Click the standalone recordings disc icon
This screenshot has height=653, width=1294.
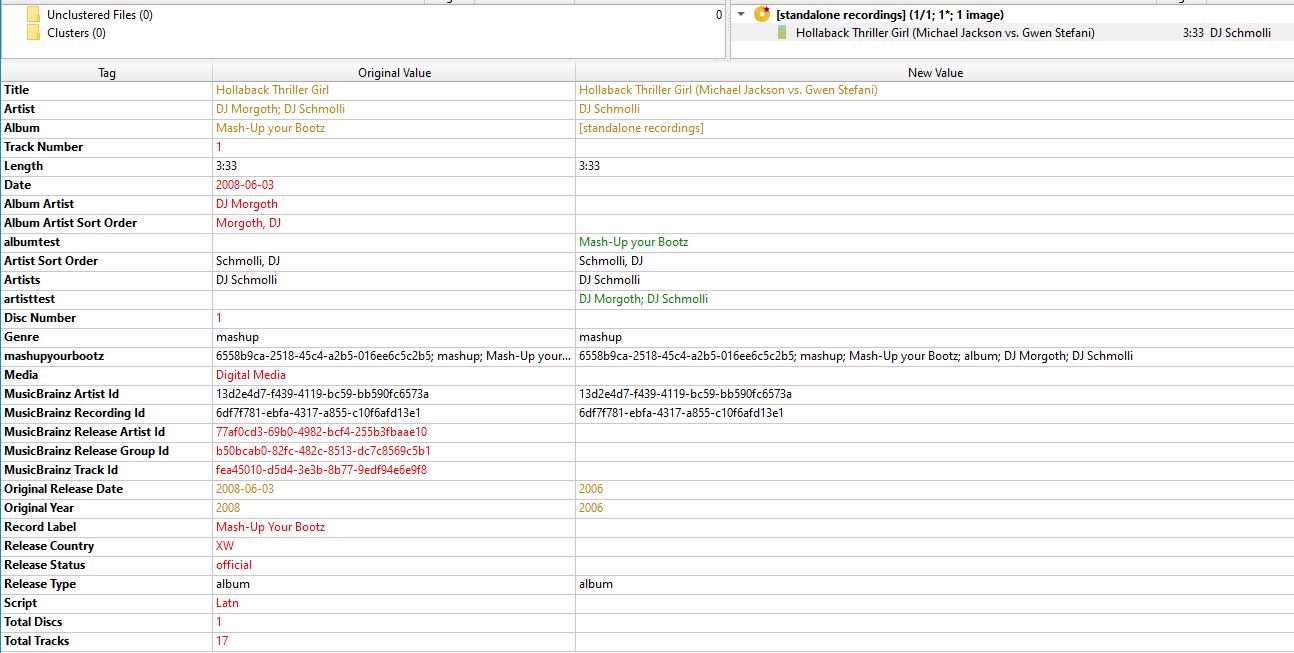click(x=762, y=15)
